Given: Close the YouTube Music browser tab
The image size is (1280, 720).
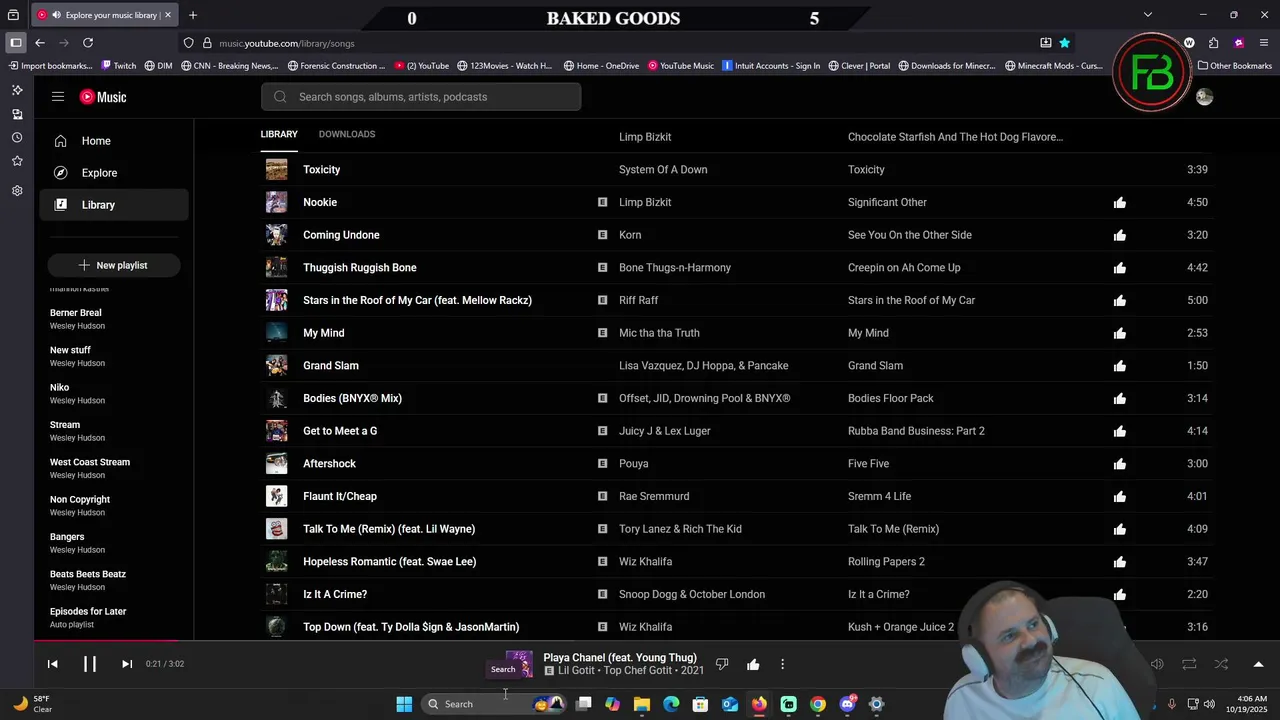Looking at the screenshot, I should click(x=168, y=15).
